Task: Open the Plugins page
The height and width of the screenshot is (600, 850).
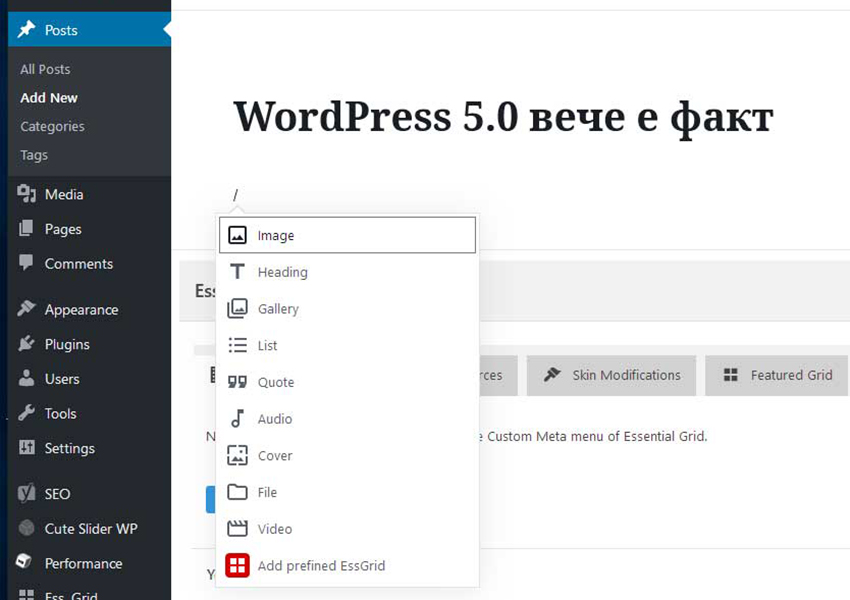Action: pos(67,344)
